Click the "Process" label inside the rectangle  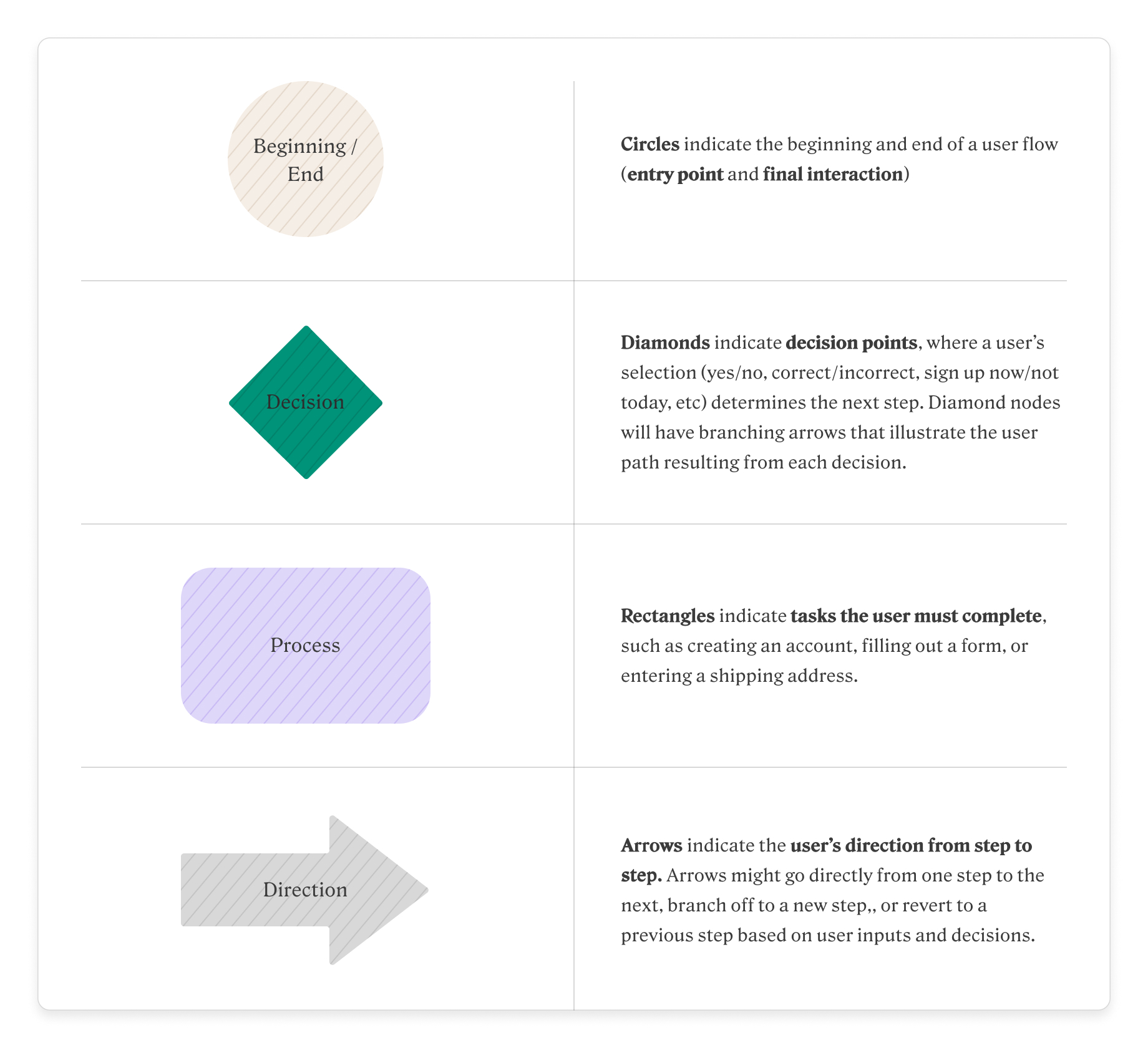point(305,645)
